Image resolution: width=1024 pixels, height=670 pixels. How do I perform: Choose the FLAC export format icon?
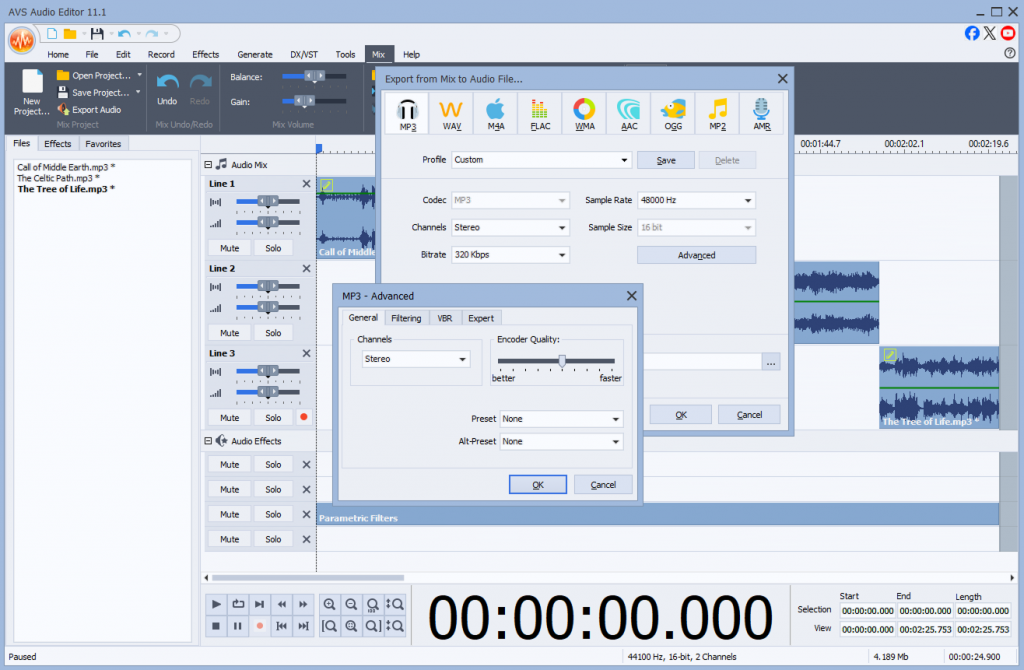click(540, 113)
